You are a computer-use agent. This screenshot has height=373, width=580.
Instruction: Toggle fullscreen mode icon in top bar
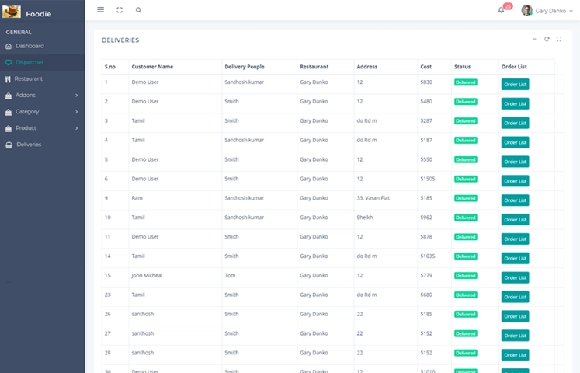119,10
